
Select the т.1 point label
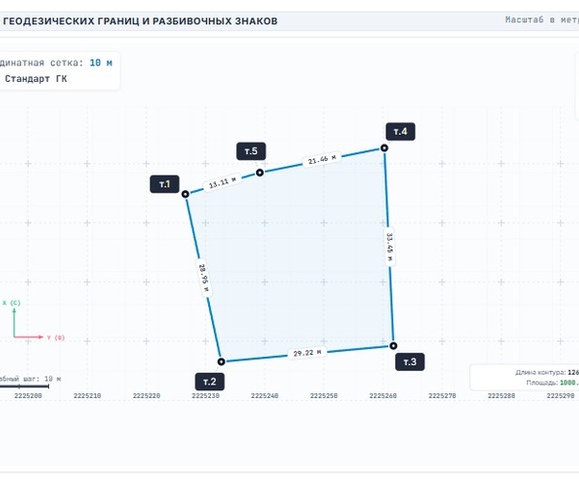165,184
